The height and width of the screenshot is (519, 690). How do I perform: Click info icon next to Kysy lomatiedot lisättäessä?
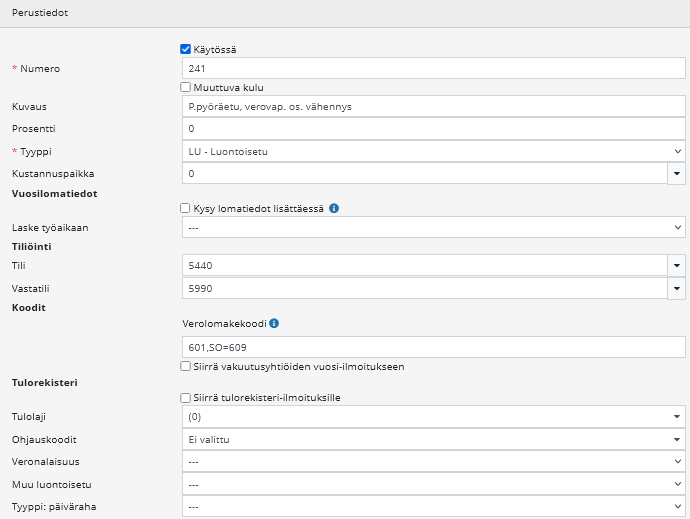pos(334,208)
